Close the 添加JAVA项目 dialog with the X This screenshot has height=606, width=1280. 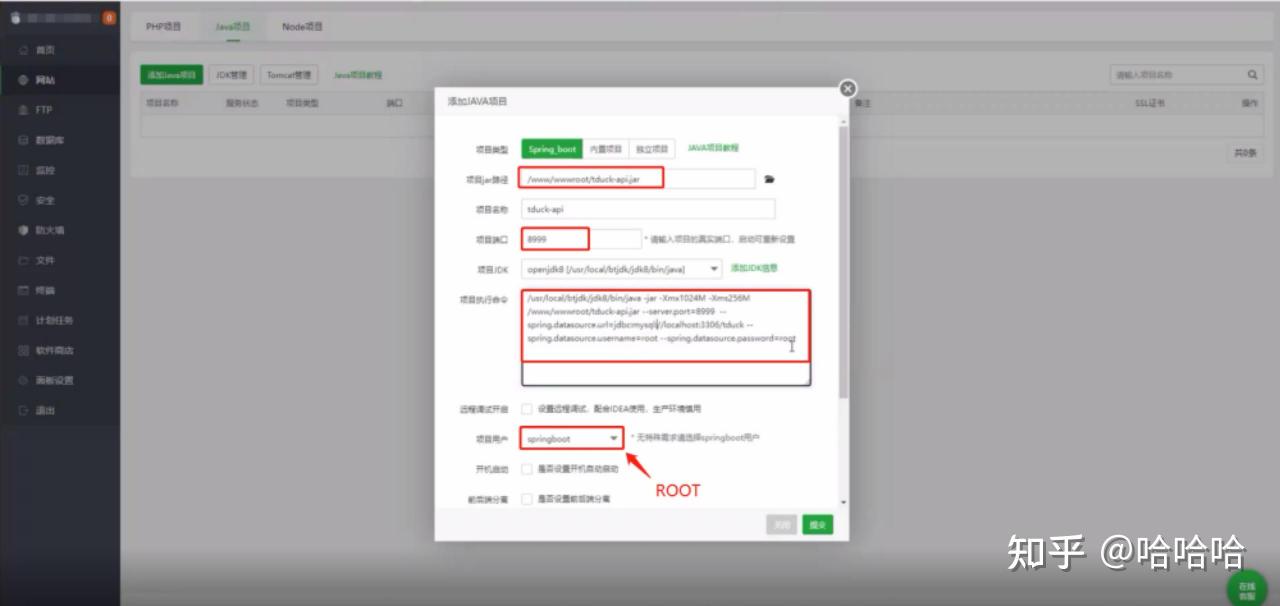coord(848,88)
